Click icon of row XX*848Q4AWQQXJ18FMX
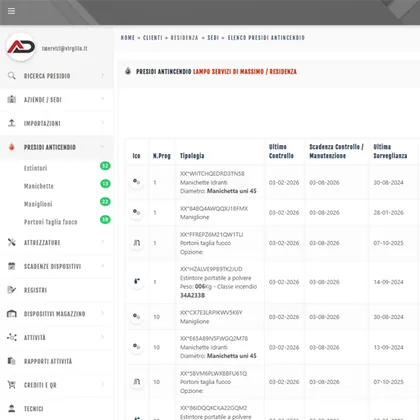This screenshot has width=420, height=420. coord(136,212)
